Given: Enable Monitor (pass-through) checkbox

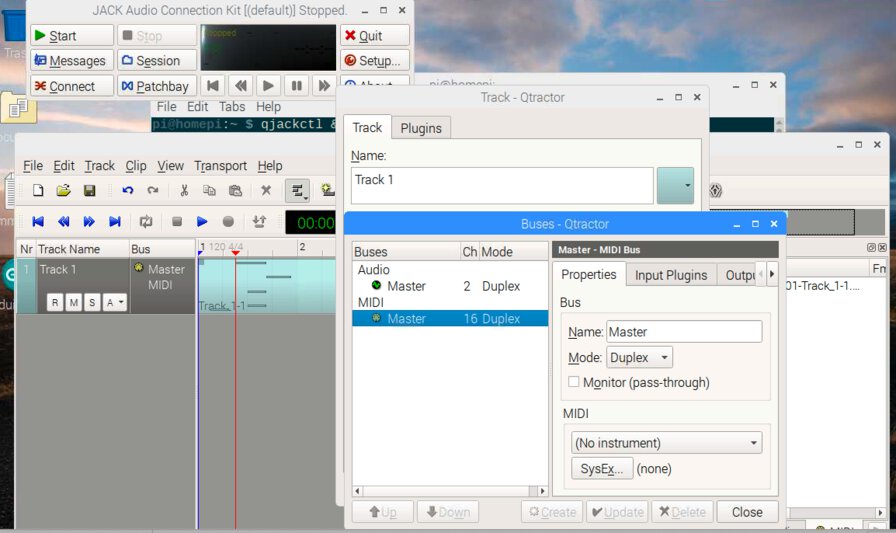Looking at the screenshot, I should click(x=574, y=382).
